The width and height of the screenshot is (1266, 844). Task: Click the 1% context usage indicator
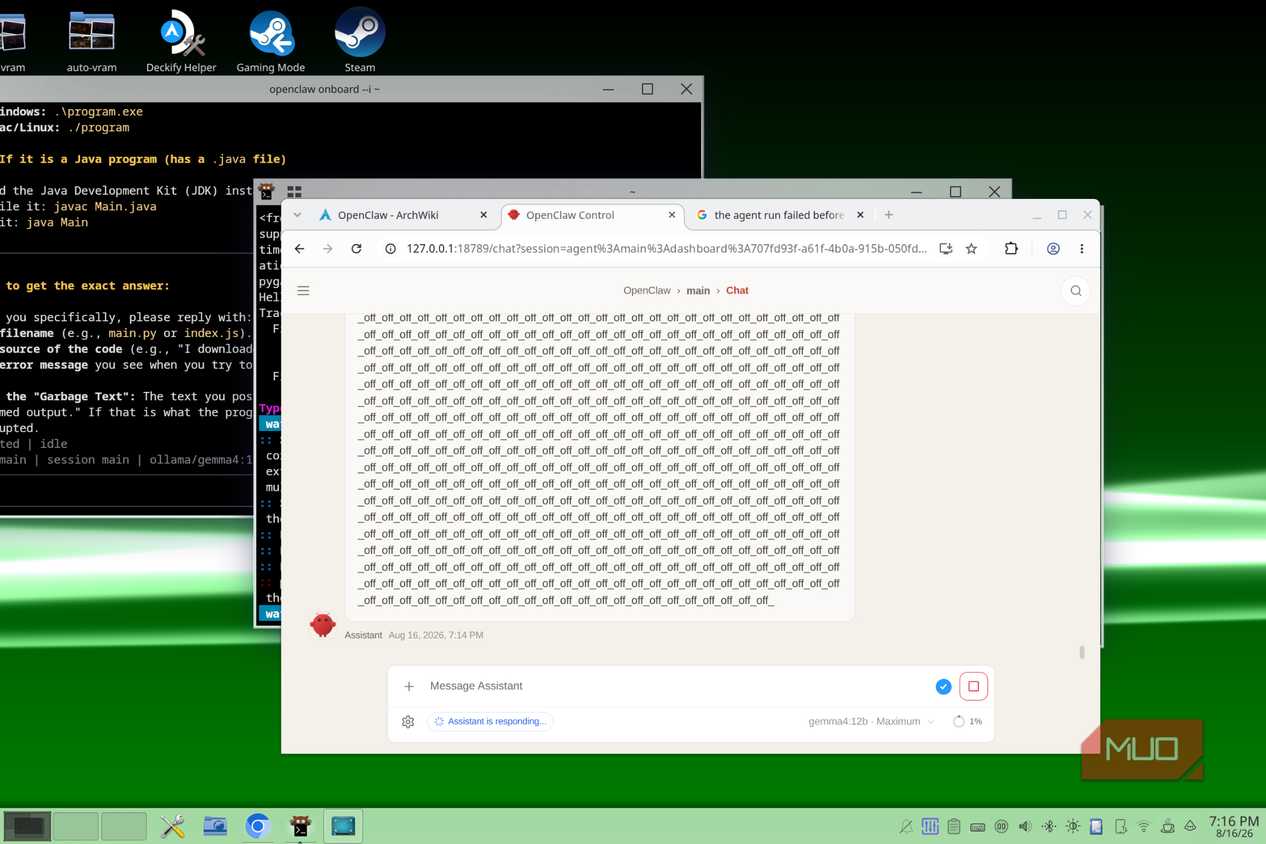tap(967, 722)
